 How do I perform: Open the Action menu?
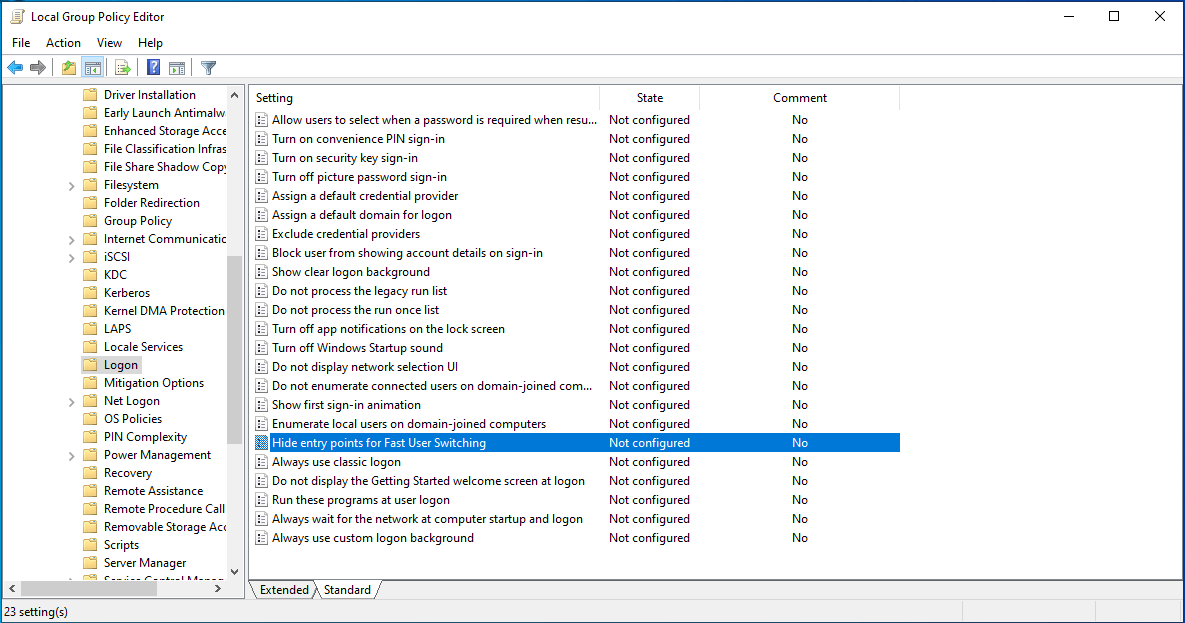click(63, 42)
